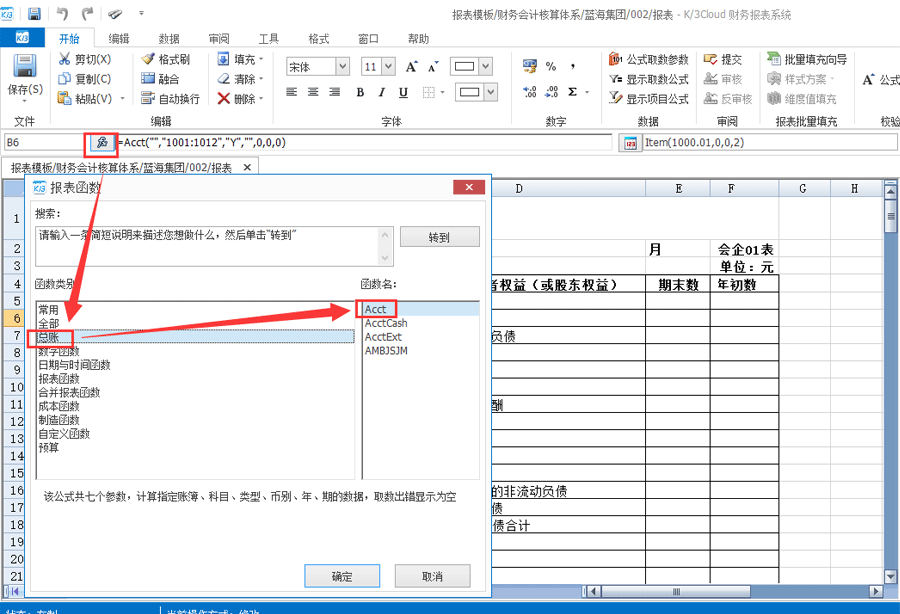Click Paste 粘贴(V) icon
Screen dimensions: 900x614
click(64, 98)
